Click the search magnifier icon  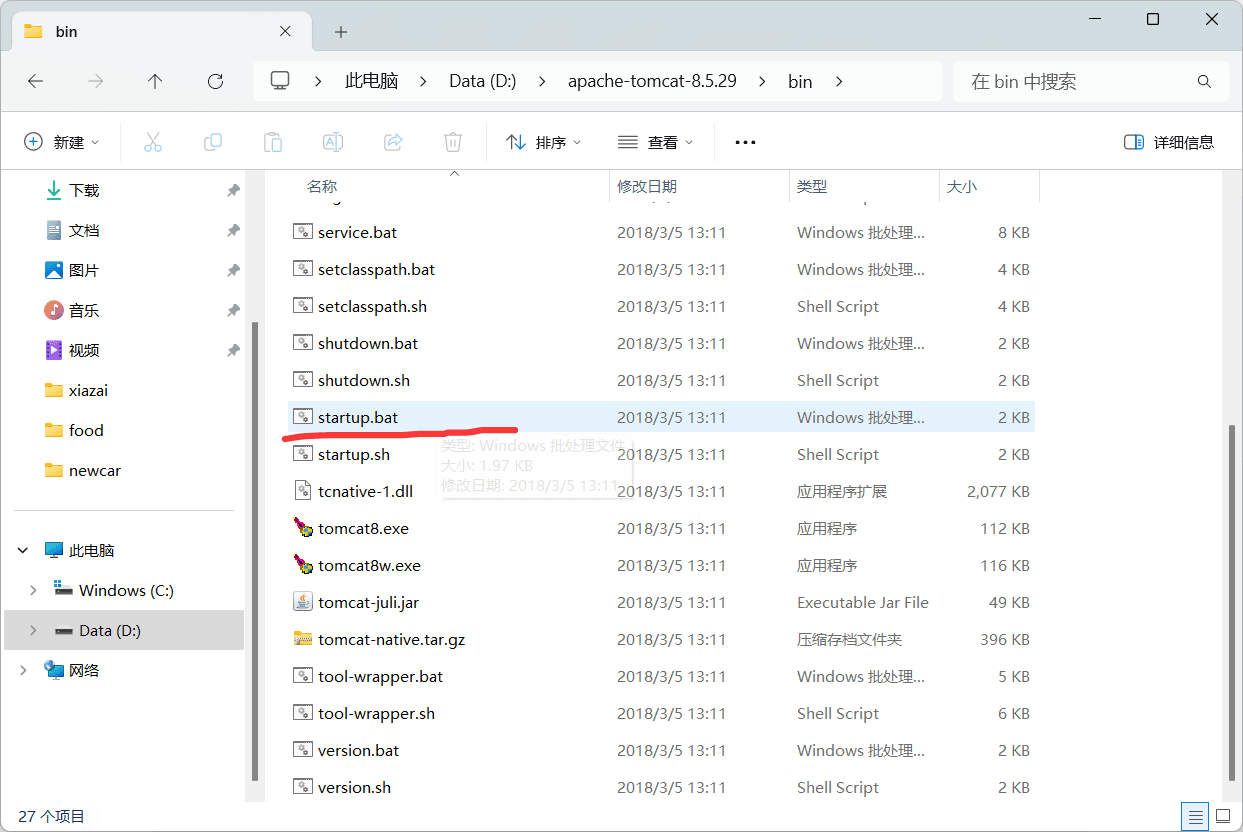(1204, 82)
